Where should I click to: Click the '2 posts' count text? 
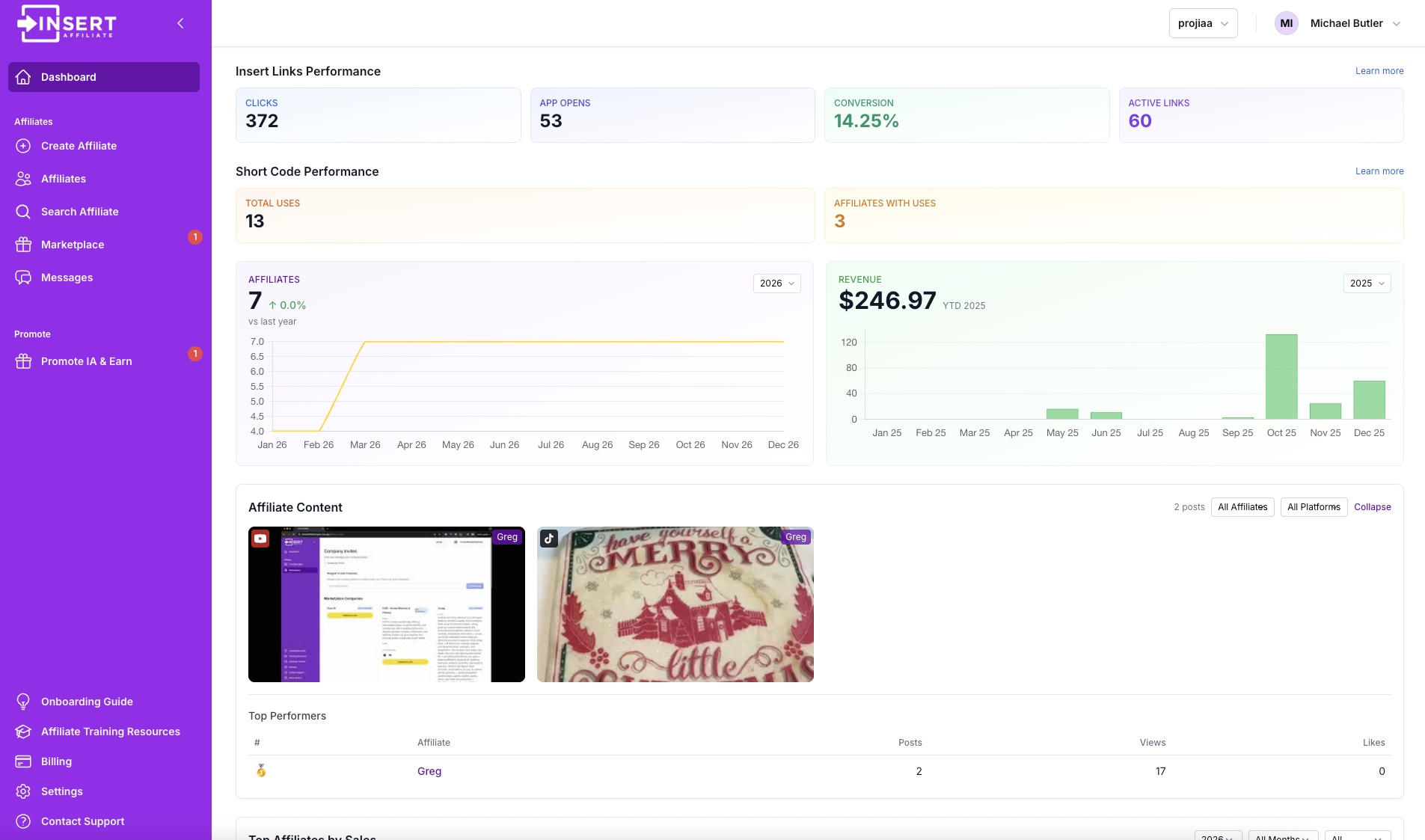click(1189, 507)
